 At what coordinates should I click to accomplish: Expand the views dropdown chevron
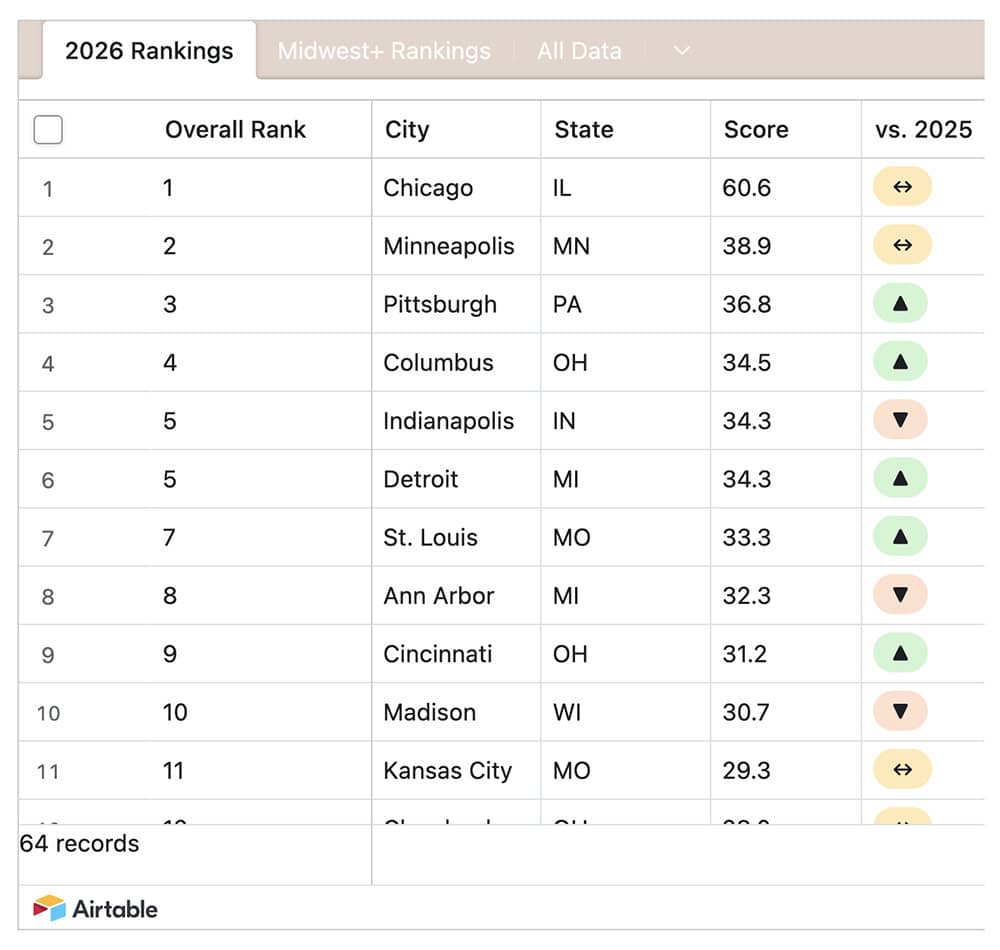pyautogui.click(x=682, y=50)
